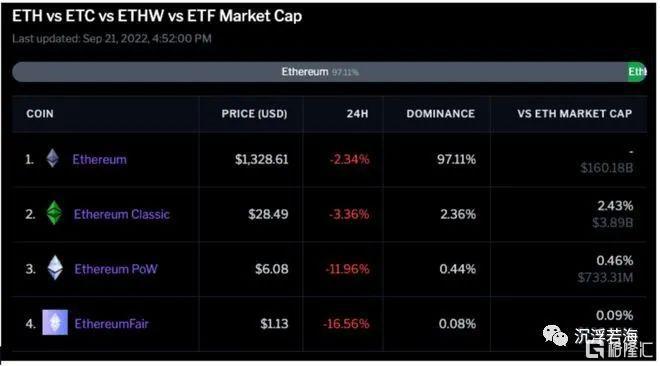Click the Gelonghui G logo watermark

595,350
